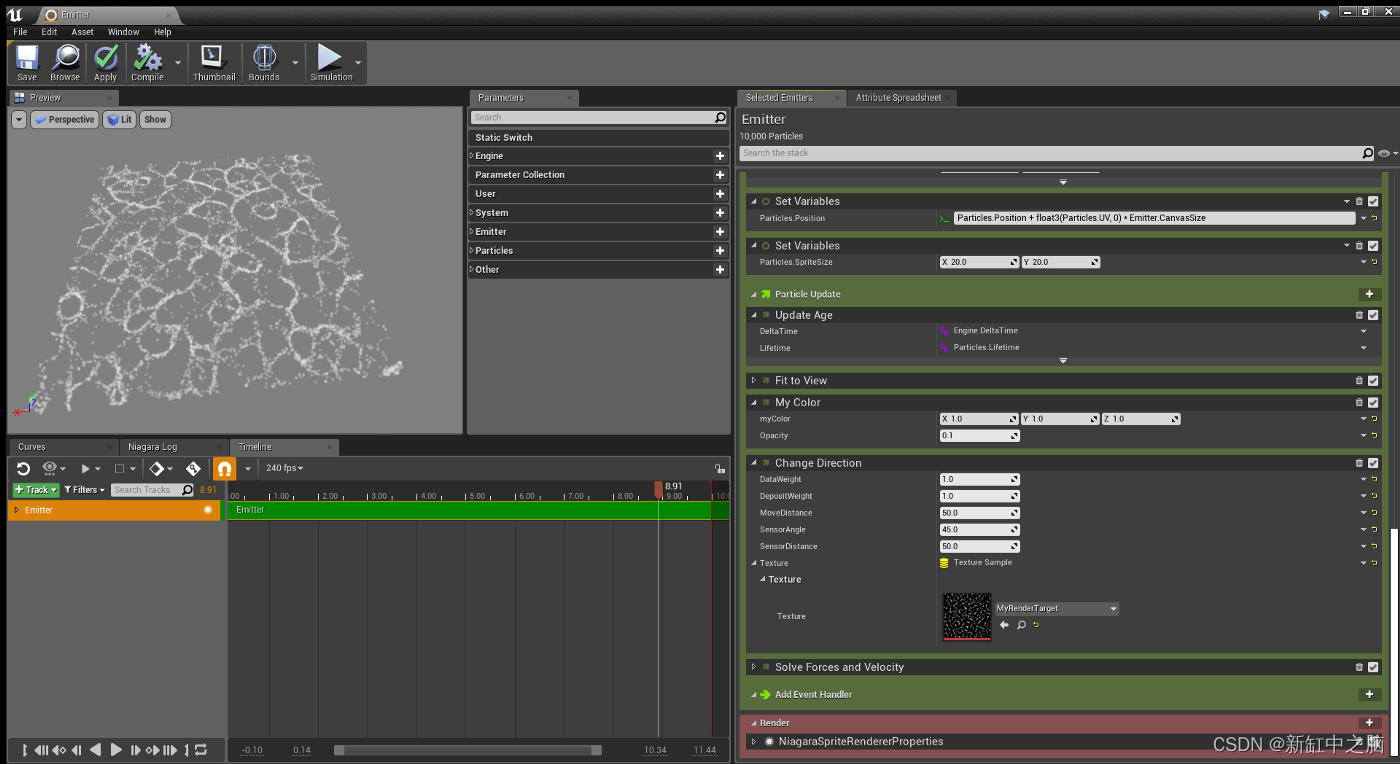Click the Browse toolbar icon
The image size is (1400, 764).
(65, 62)
